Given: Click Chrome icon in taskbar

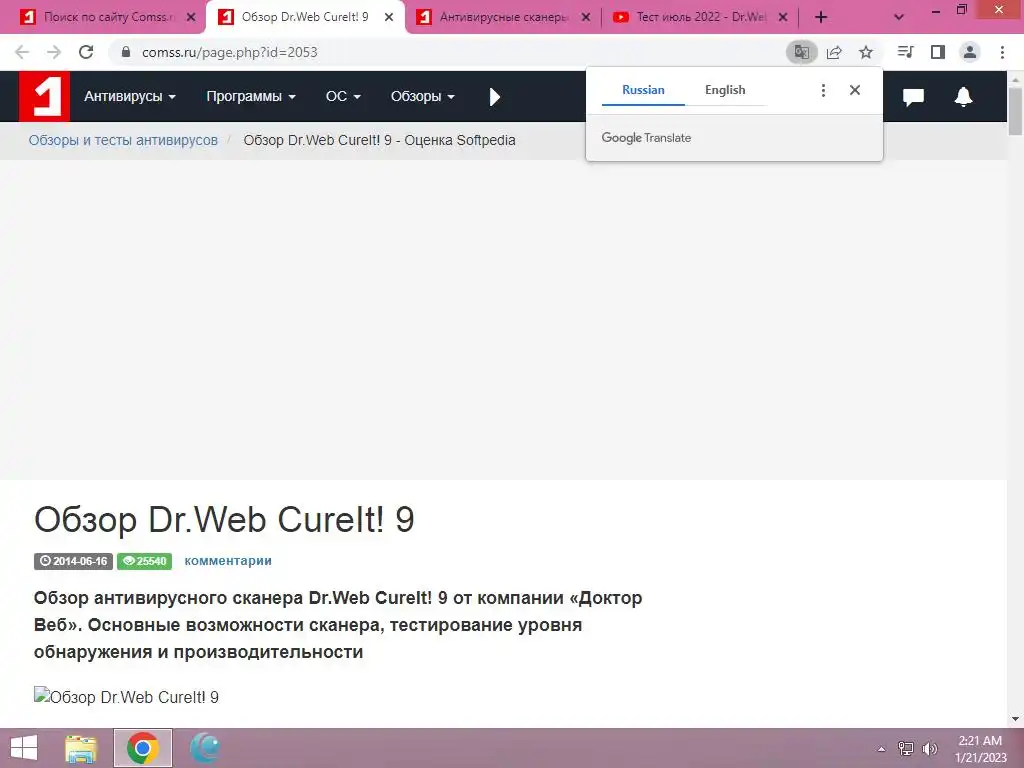Looking at the screenshot, I should (142, 748).
